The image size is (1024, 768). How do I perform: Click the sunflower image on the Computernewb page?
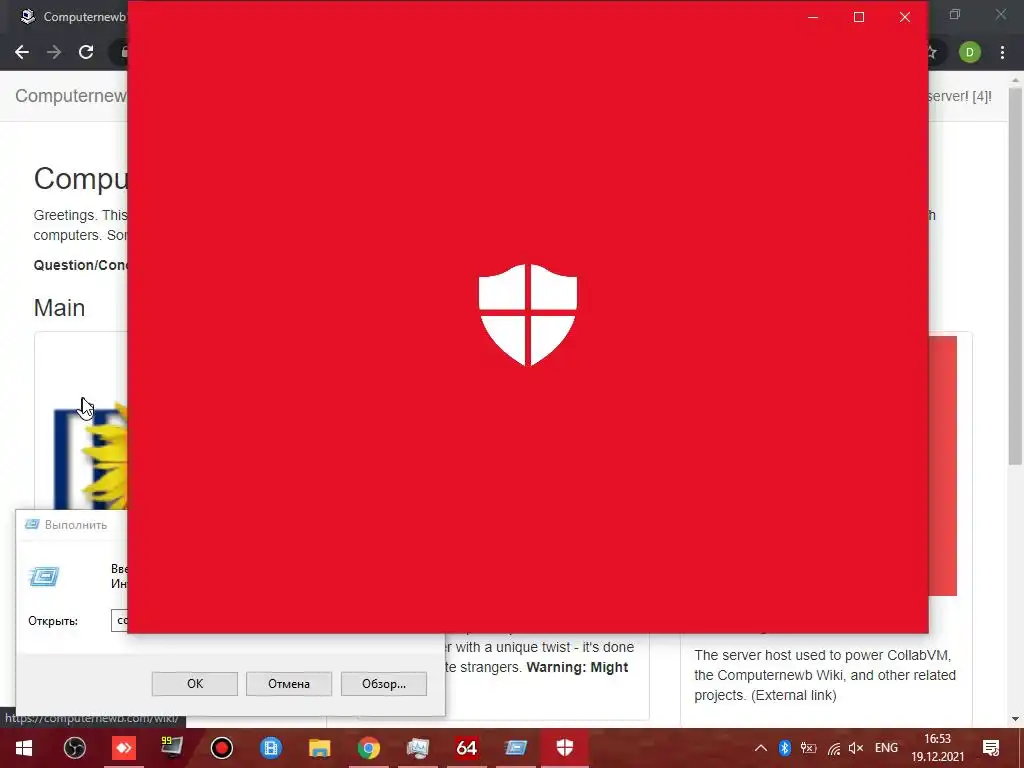[x=91, y=457]
